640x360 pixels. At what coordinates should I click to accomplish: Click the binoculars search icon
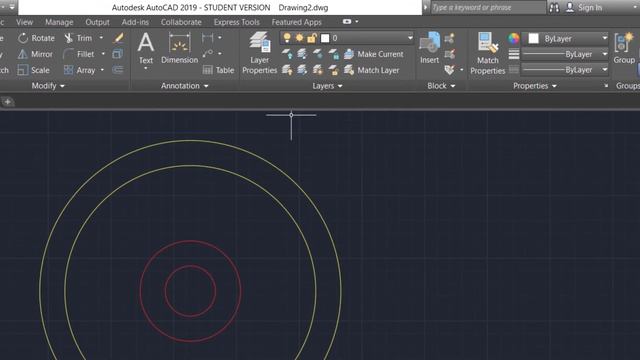(554, 7)
